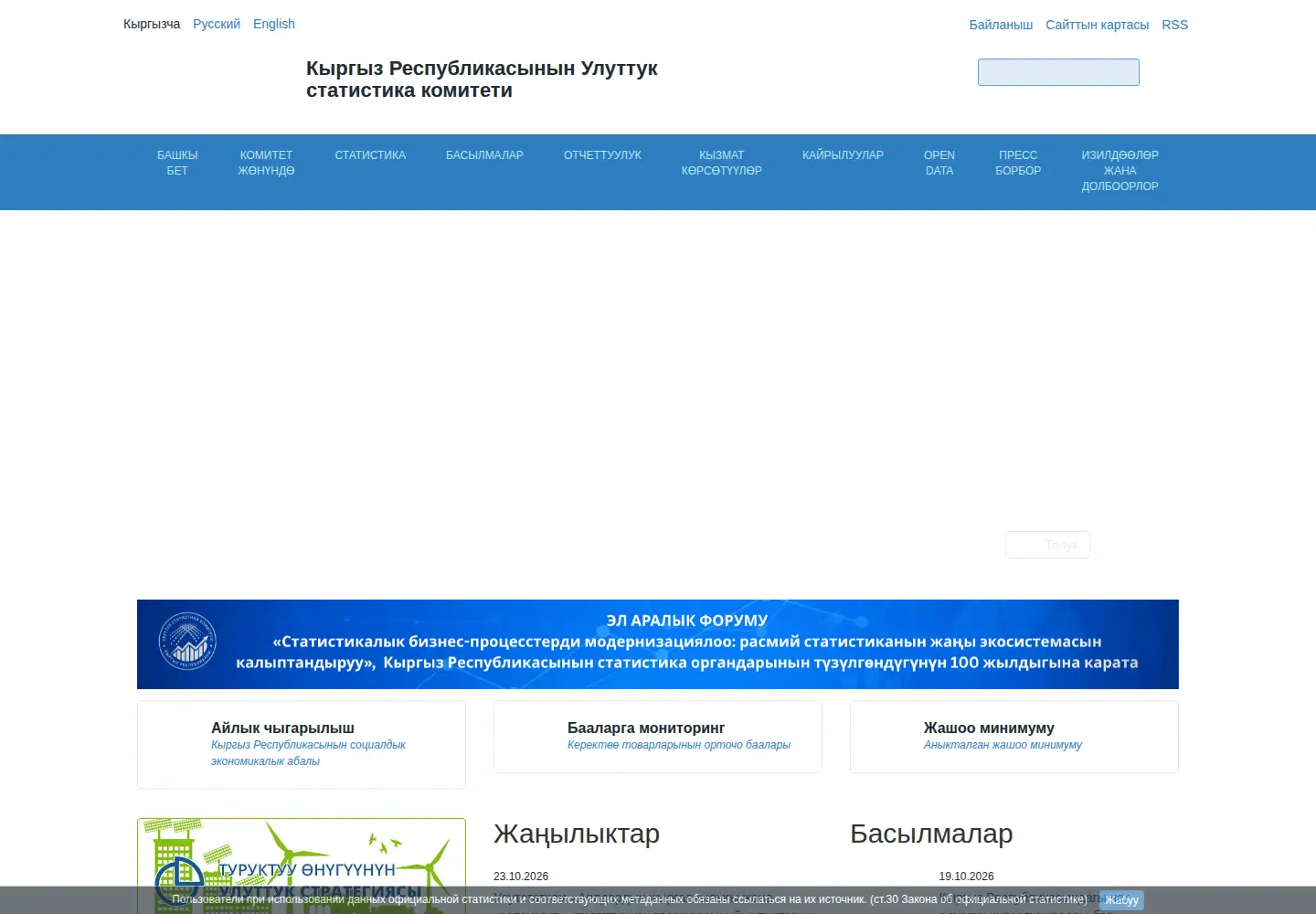Viewport: 1316px width, 914px height.
Task: Open ИЗИЛДӨӨЛӨР ЖАНА ДОЛБООРЛОР menu item
Action: (1120, 171)
